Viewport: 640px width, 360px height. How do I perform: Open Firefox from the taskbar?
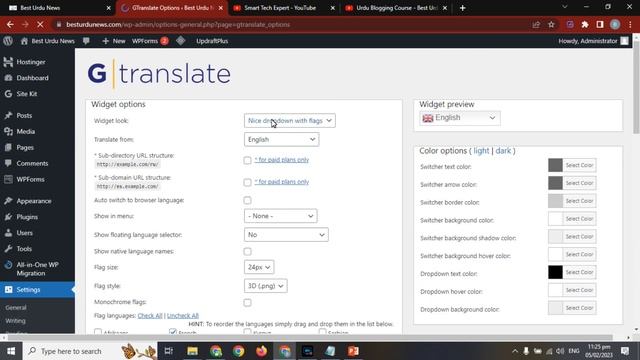point(262,351)
